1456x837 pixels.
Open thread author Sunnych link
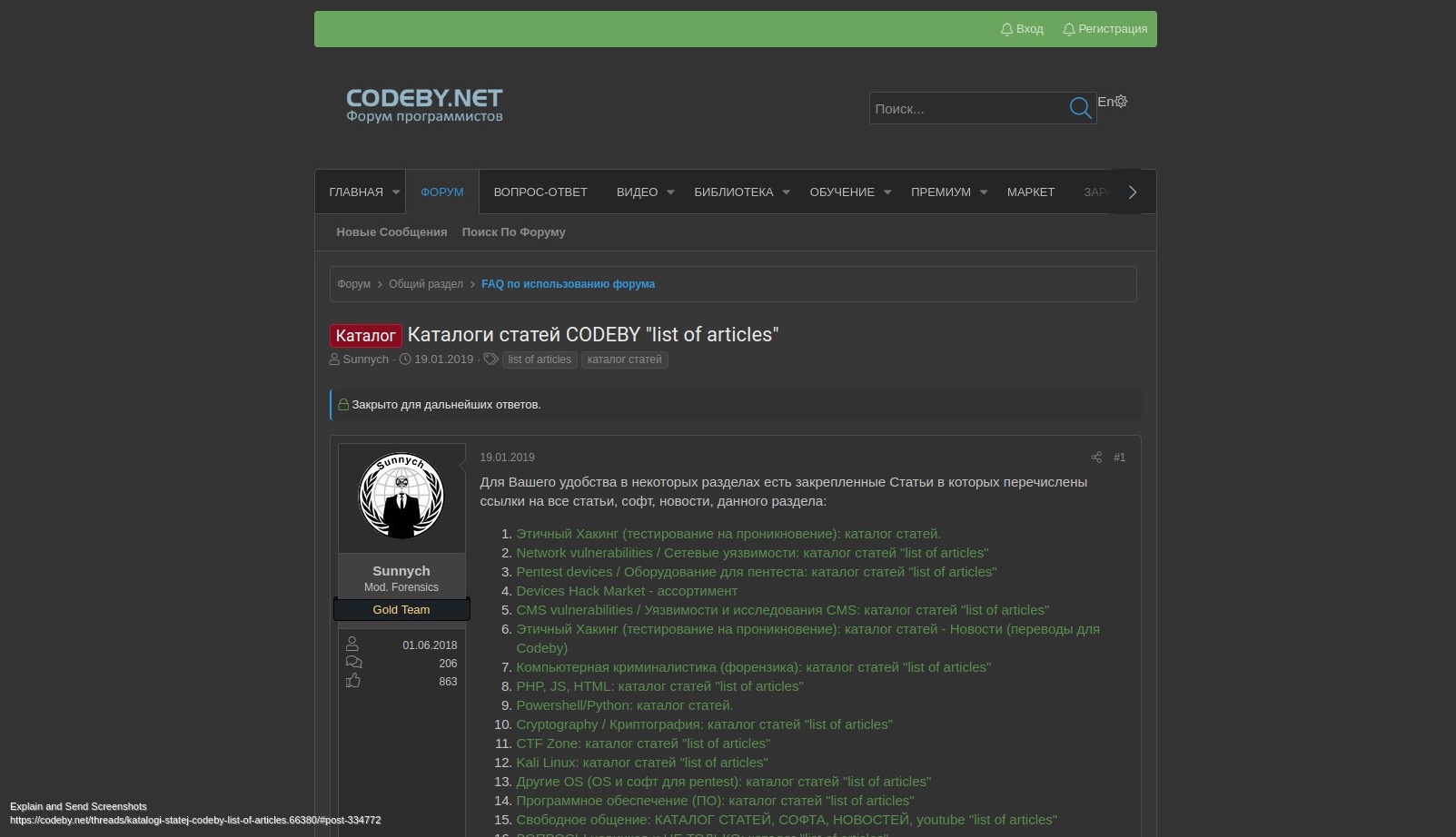[365, 359]
